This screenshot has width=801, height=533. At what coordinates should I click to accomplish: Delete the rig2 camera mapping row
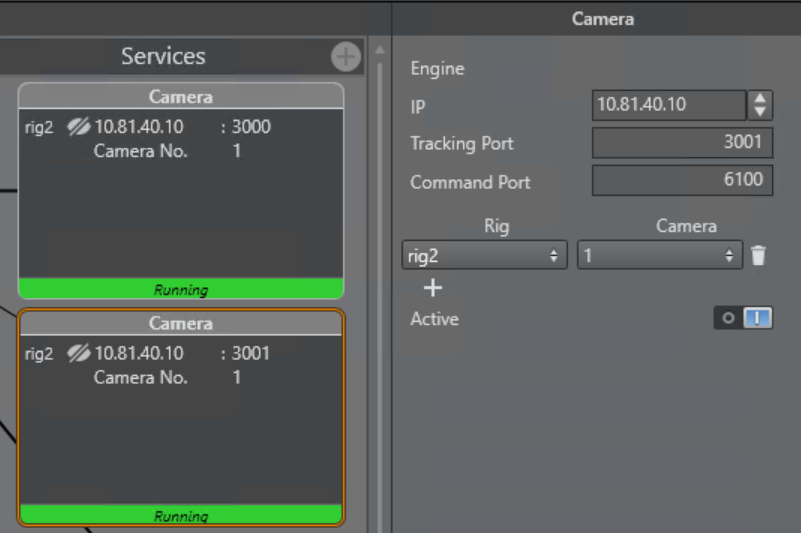click(758, 256)
